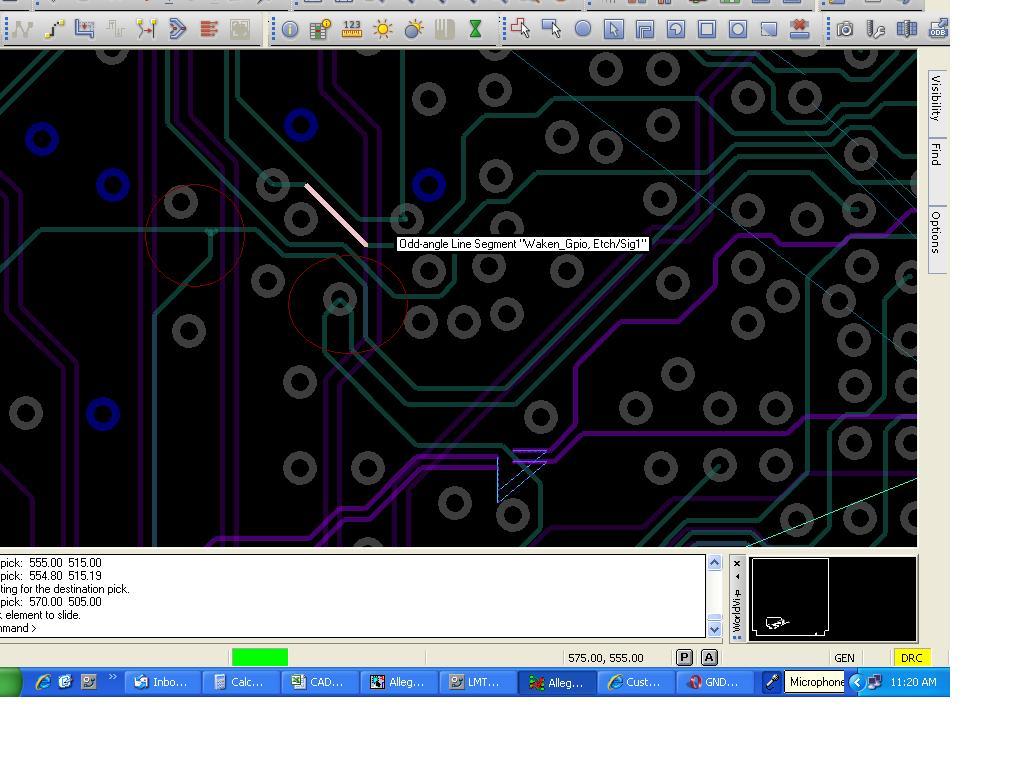Click the camera snapshot icon
The height and width of the screenshot is (768, 1024).
click(x=845, y=30)
